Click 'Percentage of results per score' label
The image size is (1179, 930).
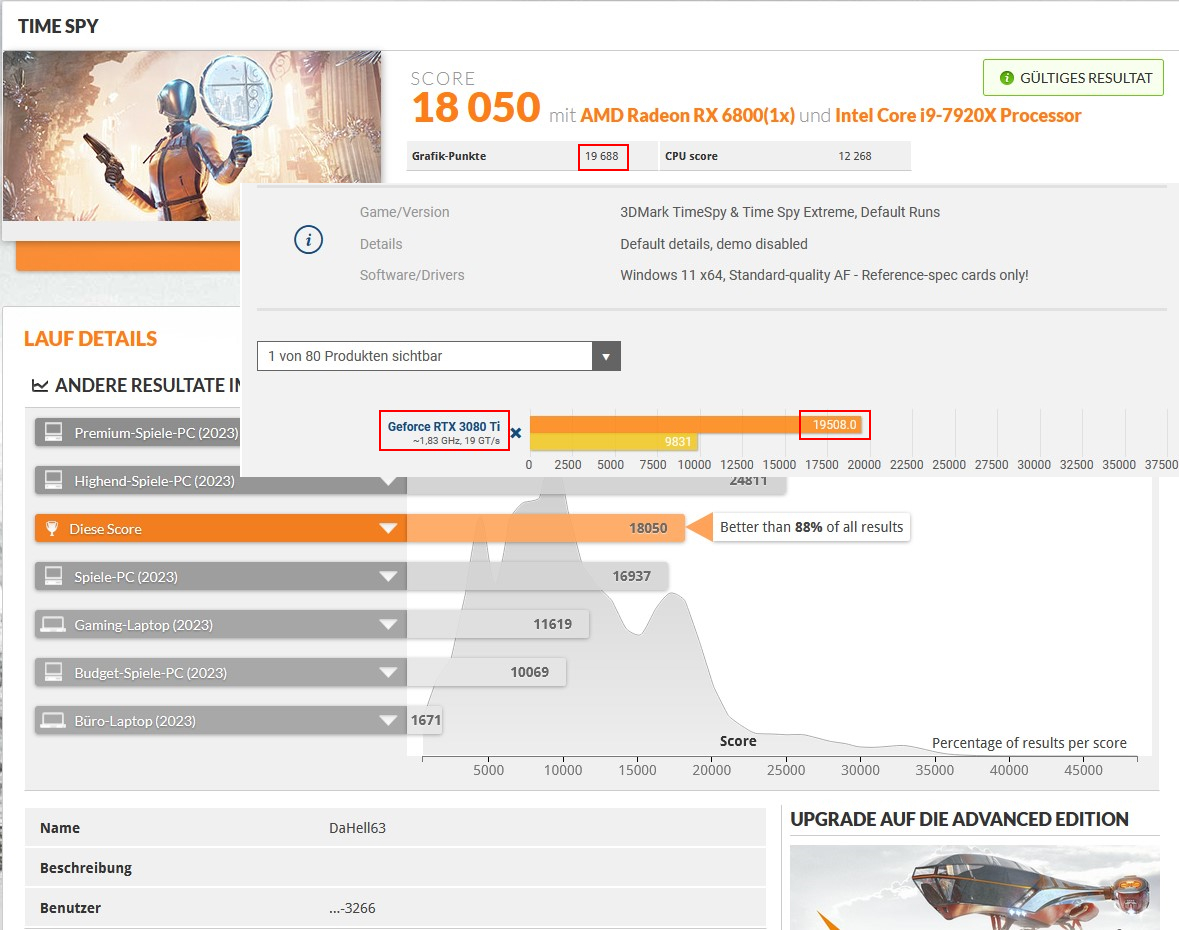1029,743
